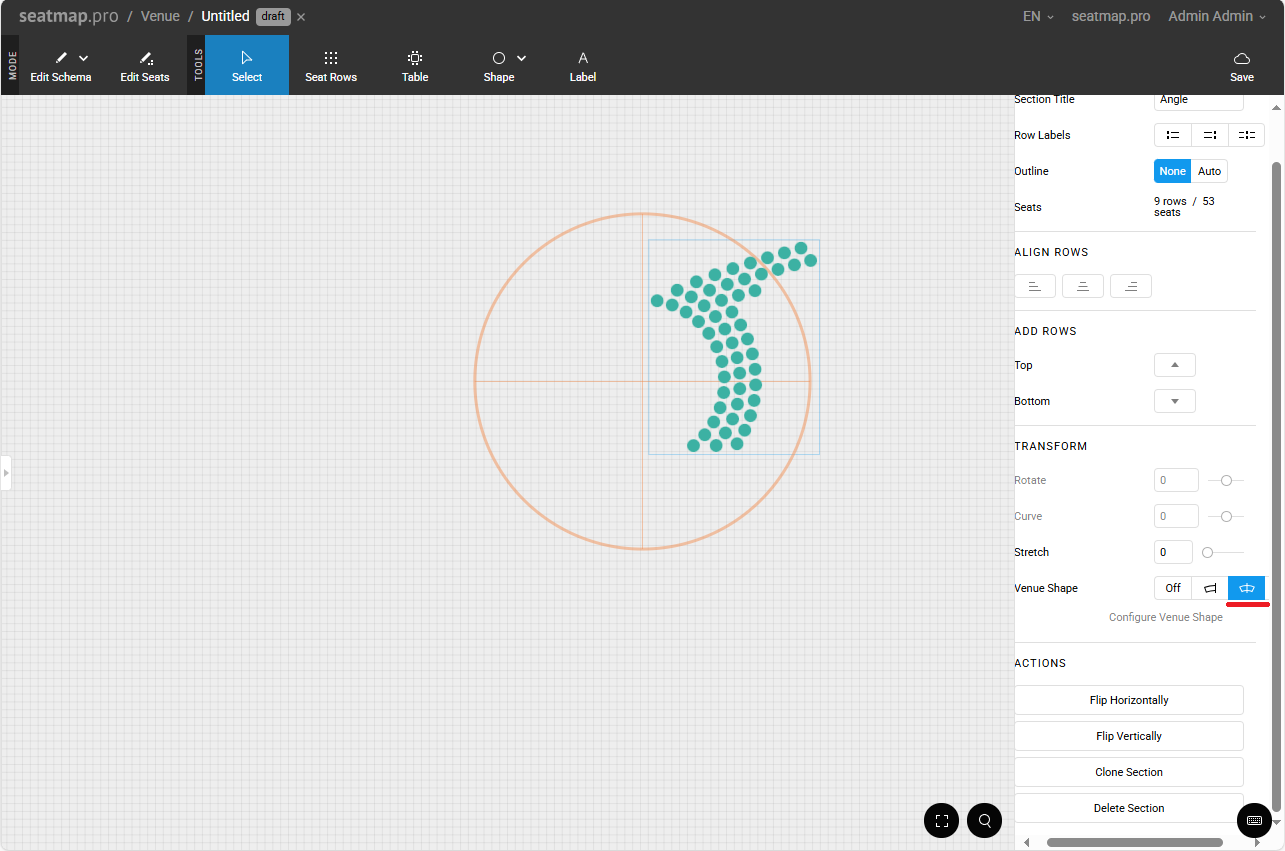Set Outline to None
Screen dimensions: 1285x851
1172,171
